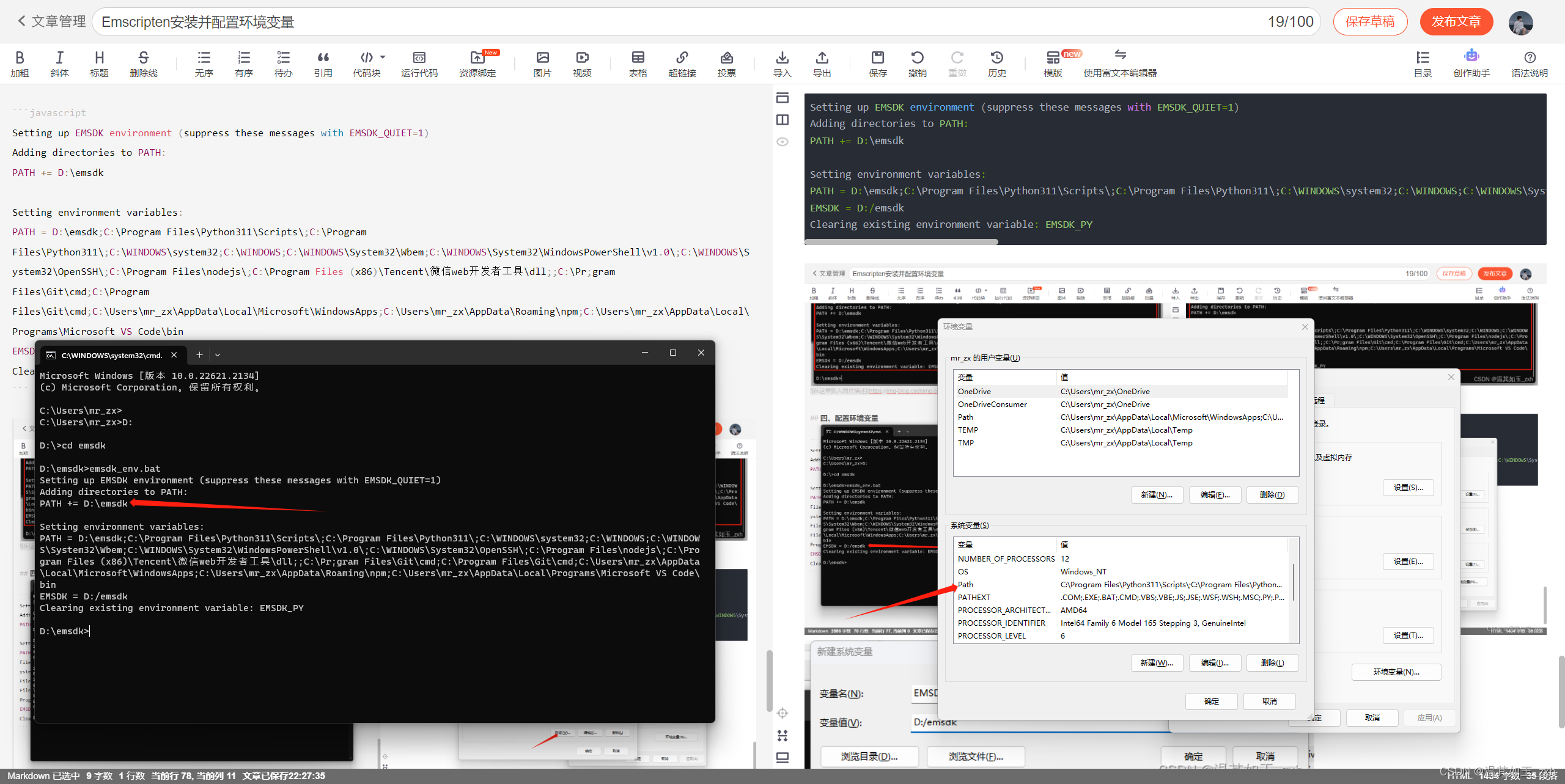Apply bold with the 加粗 tool
Viewport: 1565px width, 784px height.
coord(20,64)
